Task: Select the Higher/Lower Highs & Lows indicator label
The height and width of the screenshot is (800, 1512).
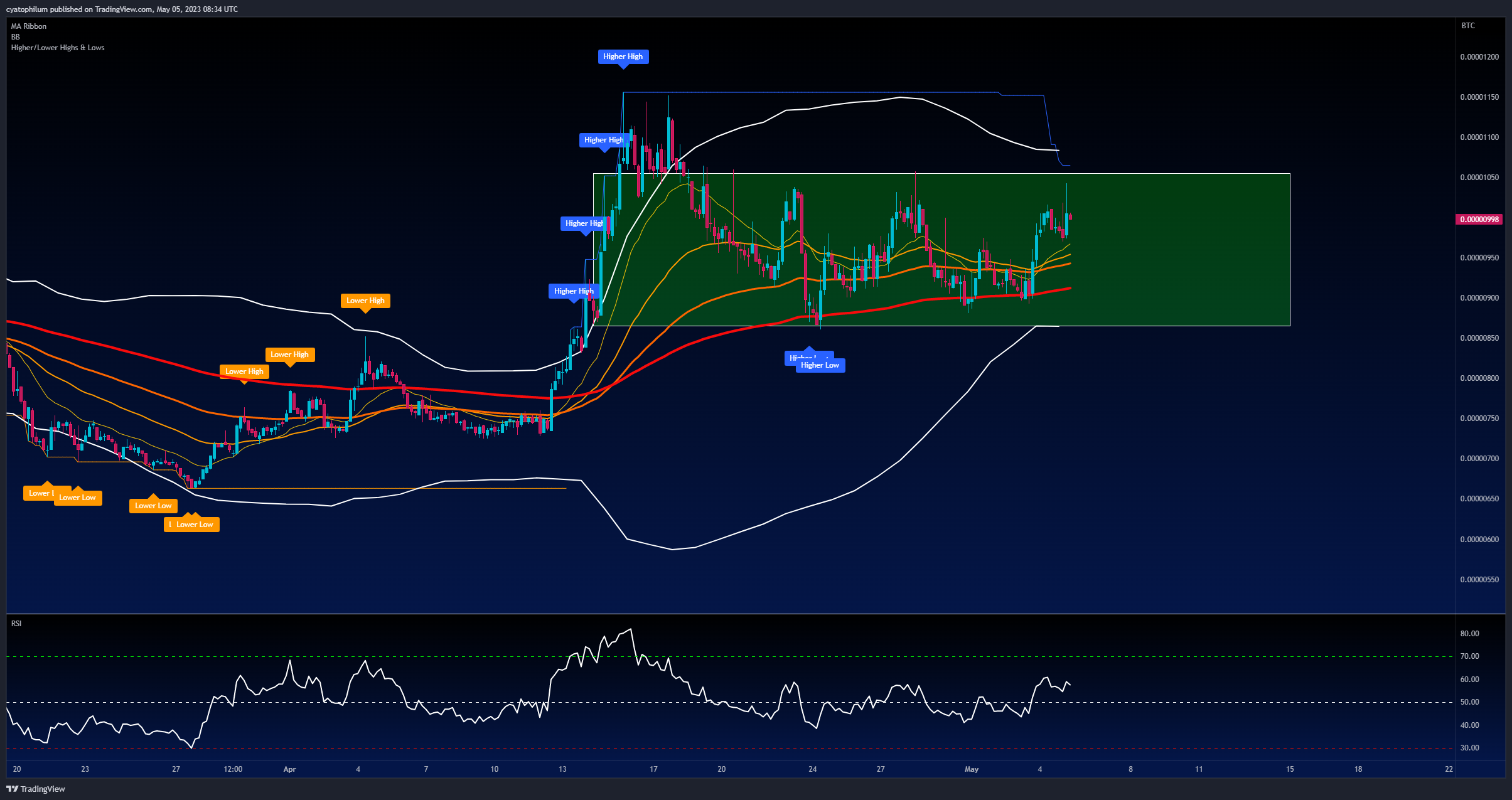Action: (x=58, y=48)
